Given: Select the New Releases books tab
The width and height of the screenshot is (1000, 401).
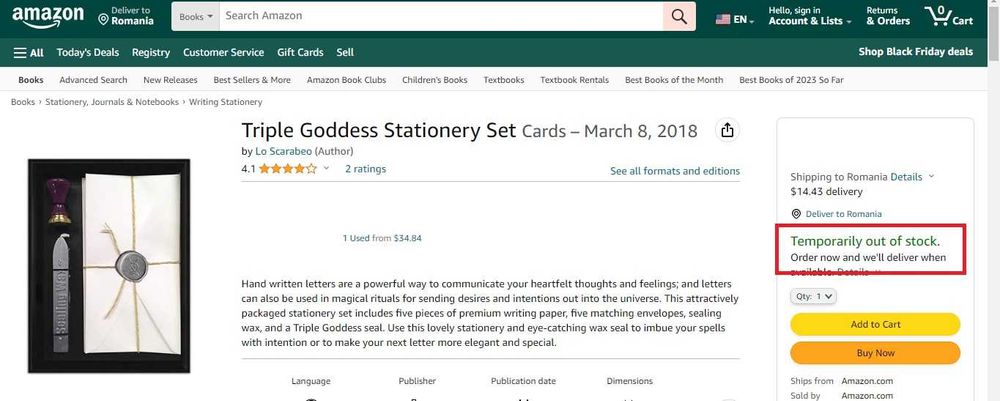Looking at the screenshot, I should (170, 80).
